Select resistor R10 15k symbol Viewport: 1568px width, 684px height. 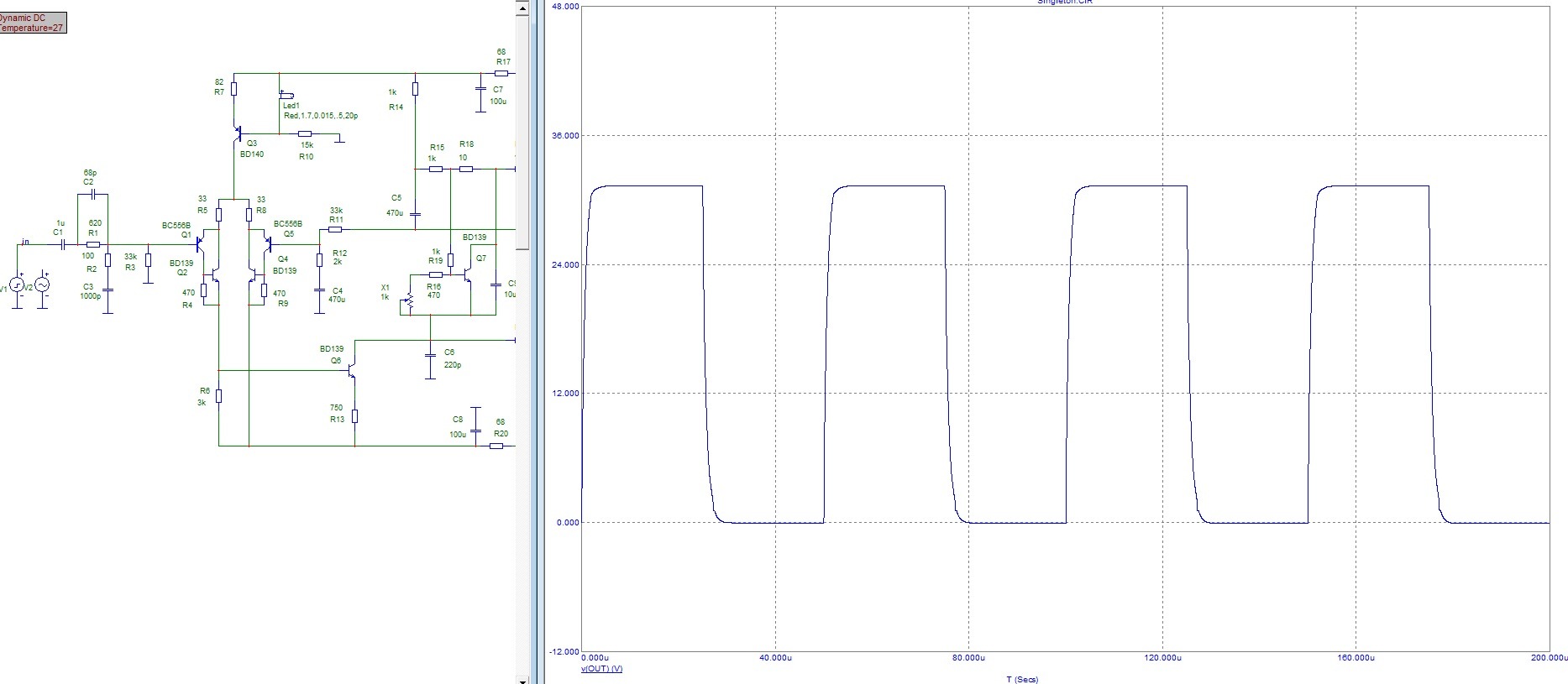(x=306, y=133)
